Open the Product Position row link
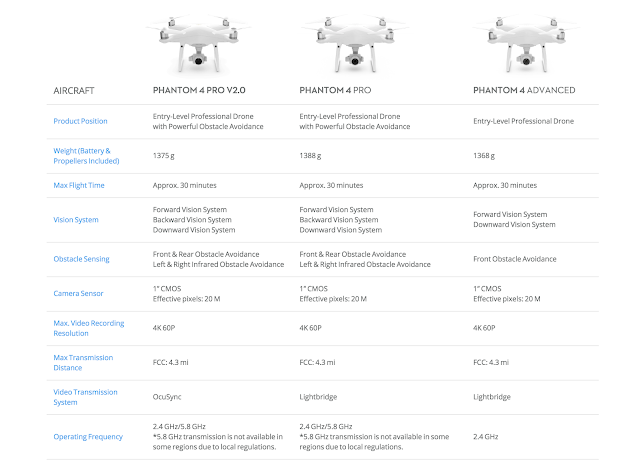 (x=80, y=121)
